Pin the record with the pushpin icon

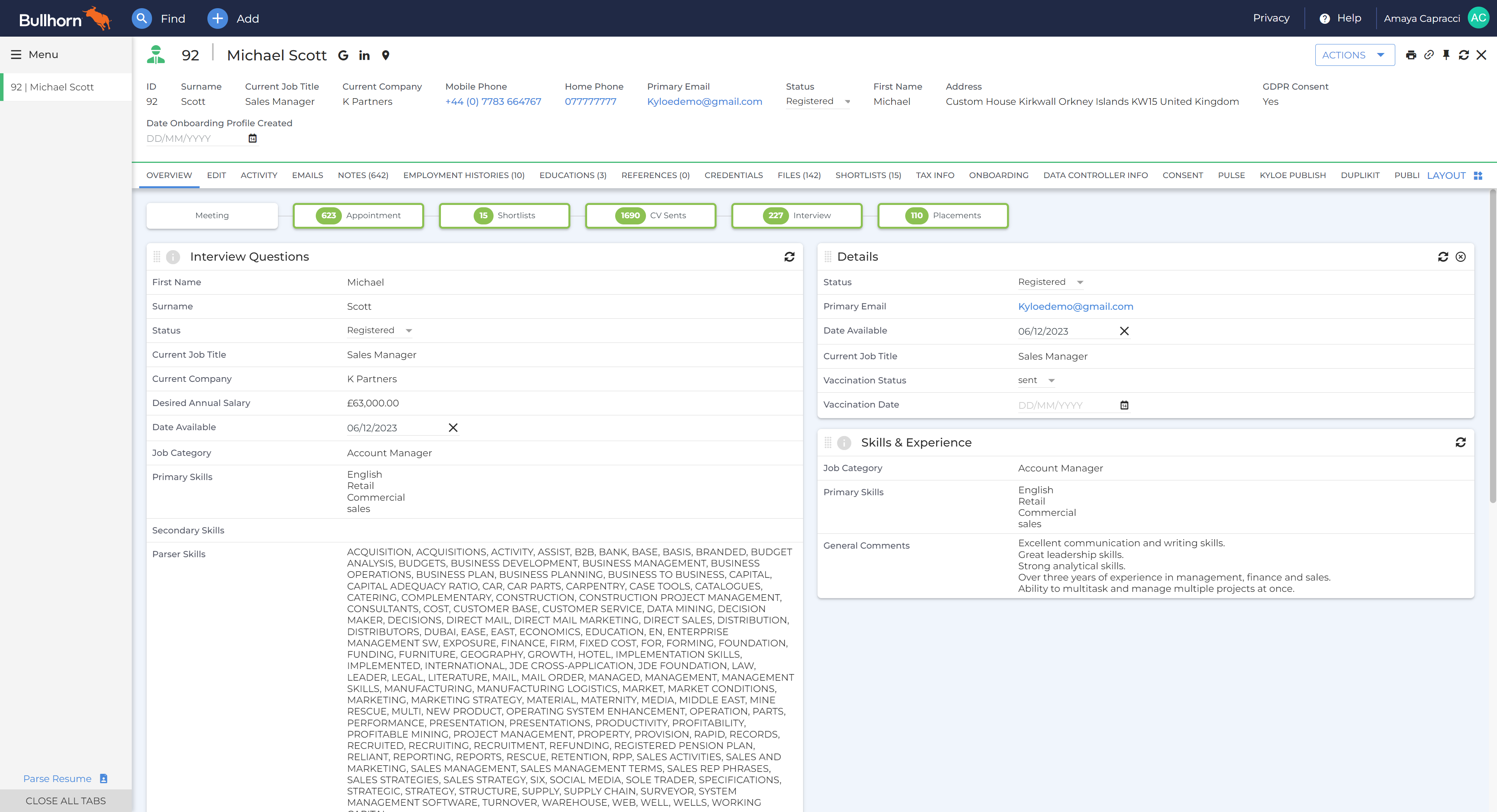(x=1446, y=55)
